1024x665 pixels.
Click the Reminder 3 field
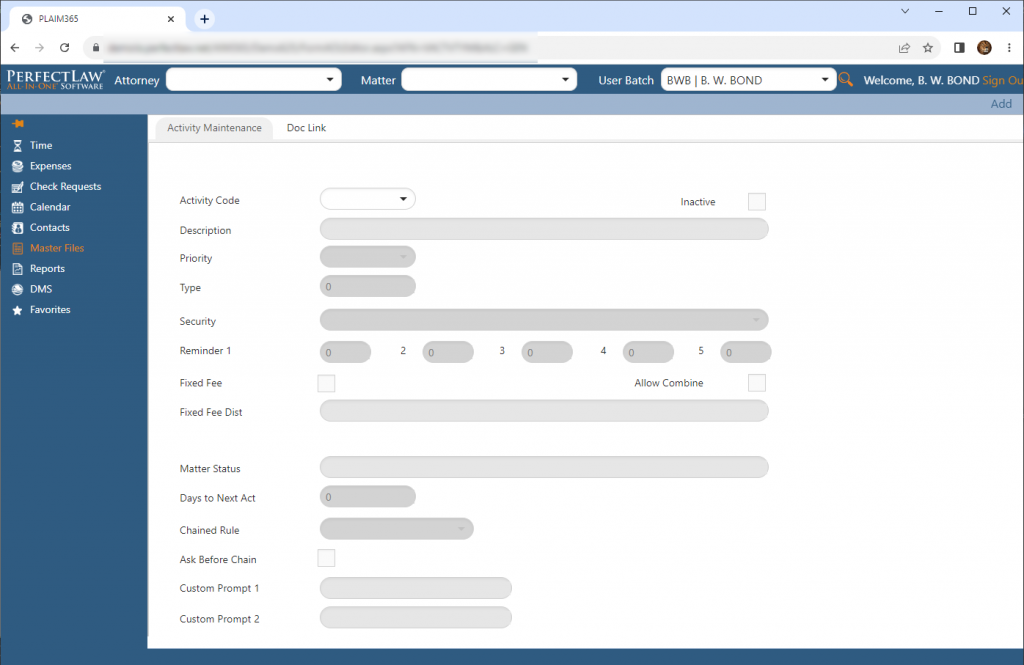(x=547, y=352)
